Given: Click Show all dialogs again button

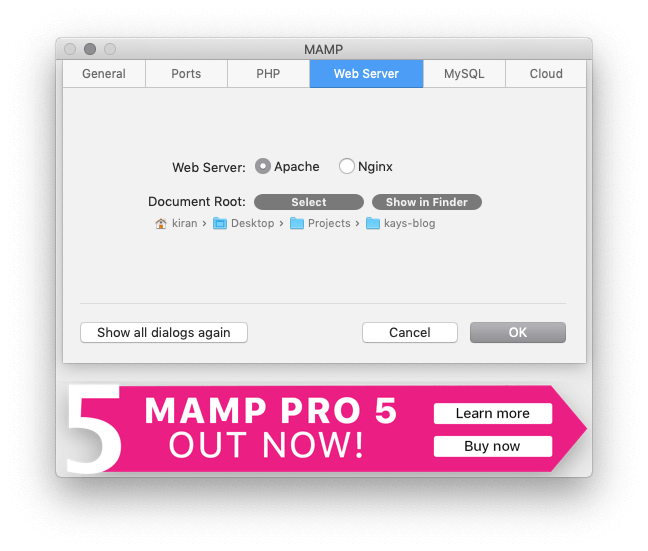Looking at the screenshot, I should click(164, 333).
